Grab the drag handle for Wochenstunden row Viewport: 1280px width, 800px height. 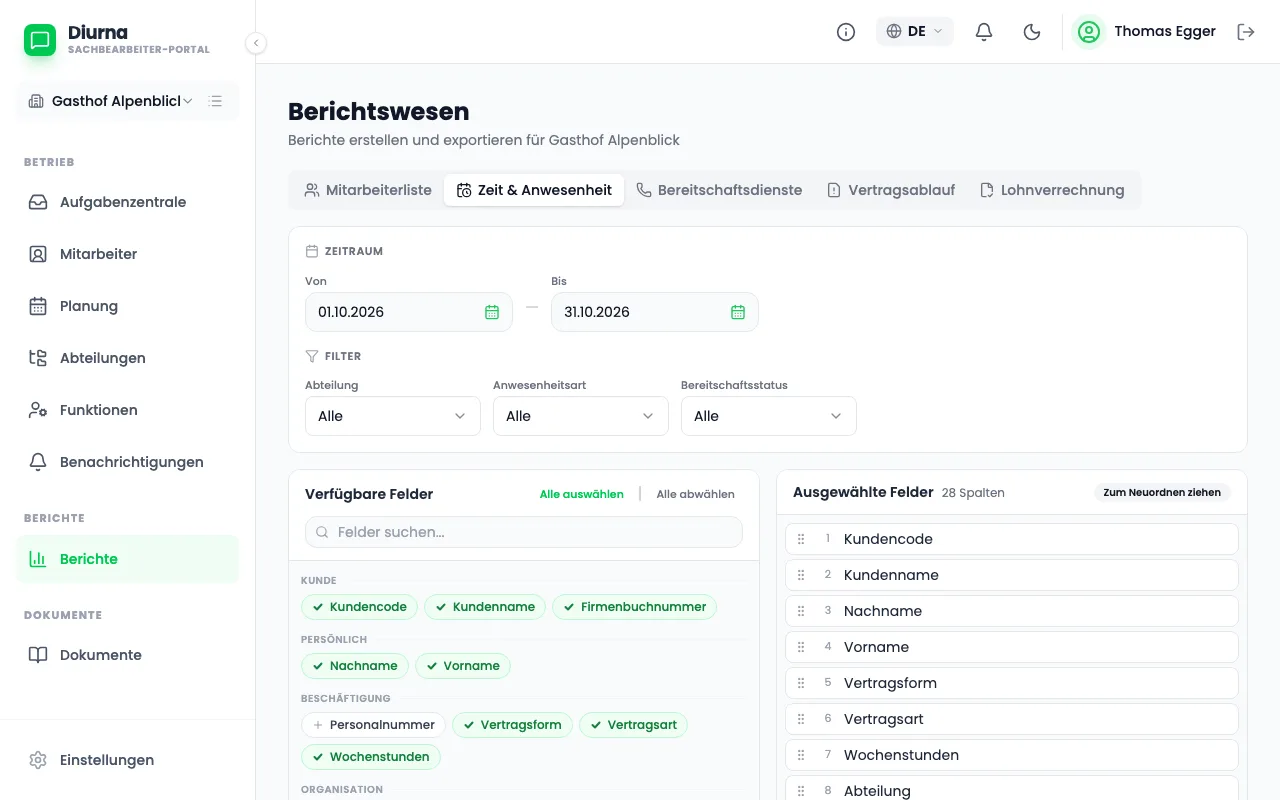pos(801,755)
